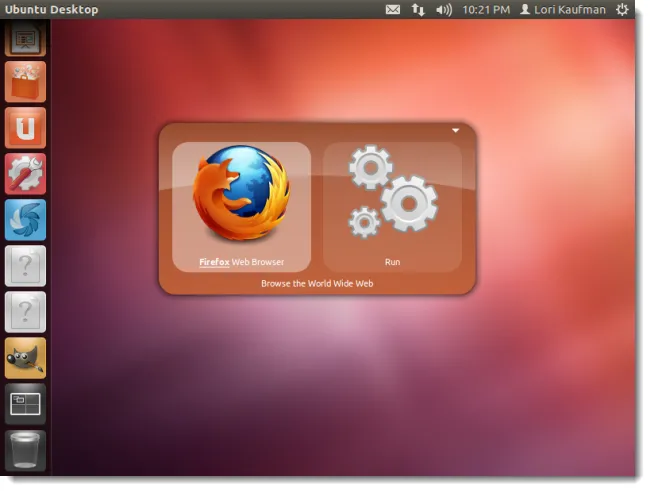
Task: Open the partially hidden top launcher icon
Action: click(x=25, y=40)
